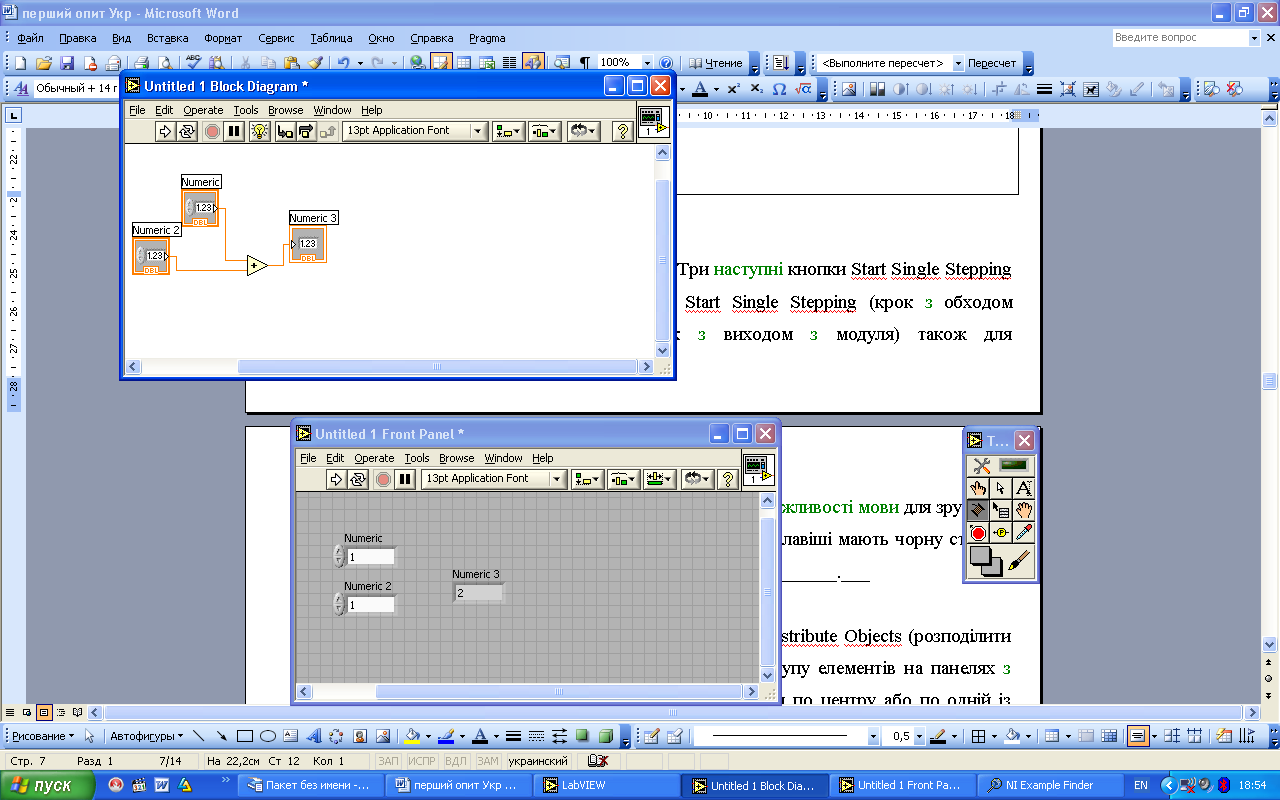Select Edit Text tool in palette
The height and width of the screenshot is (800, 1280).
[x=1024, y=488]
